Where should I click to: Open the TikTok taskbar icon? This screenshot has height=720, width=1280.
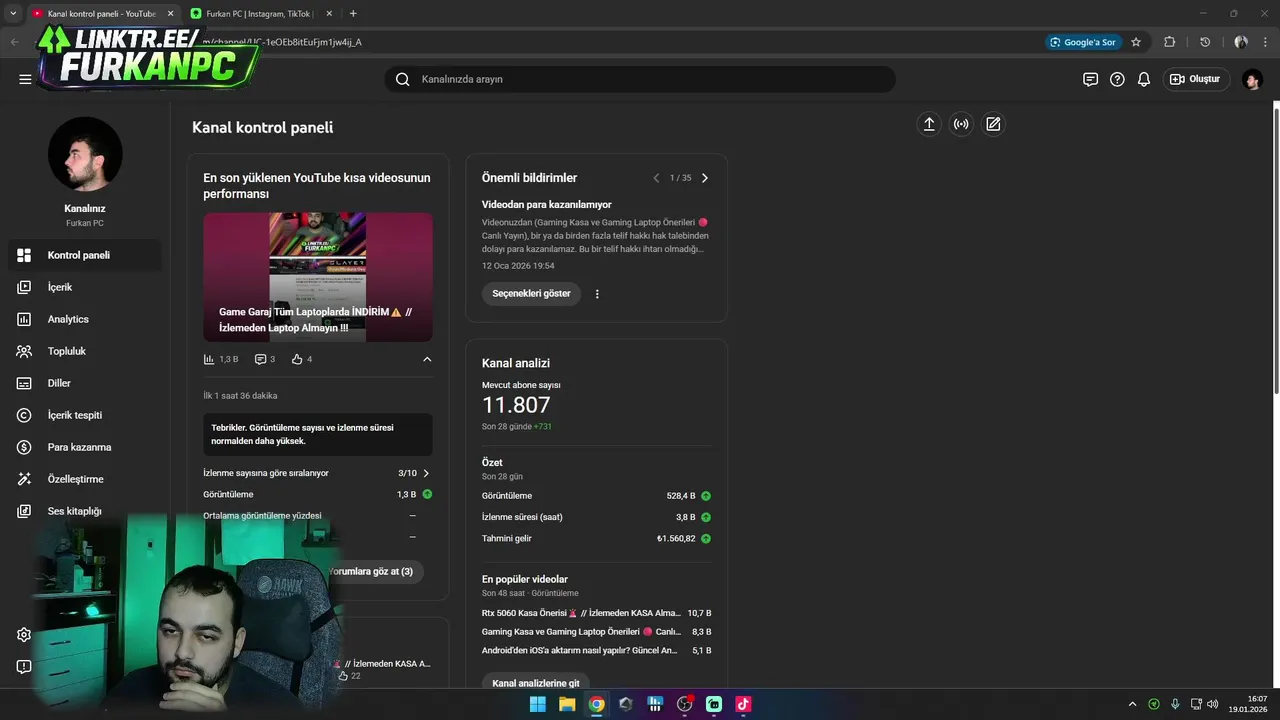pyautogui.click(x=743, y=704)
